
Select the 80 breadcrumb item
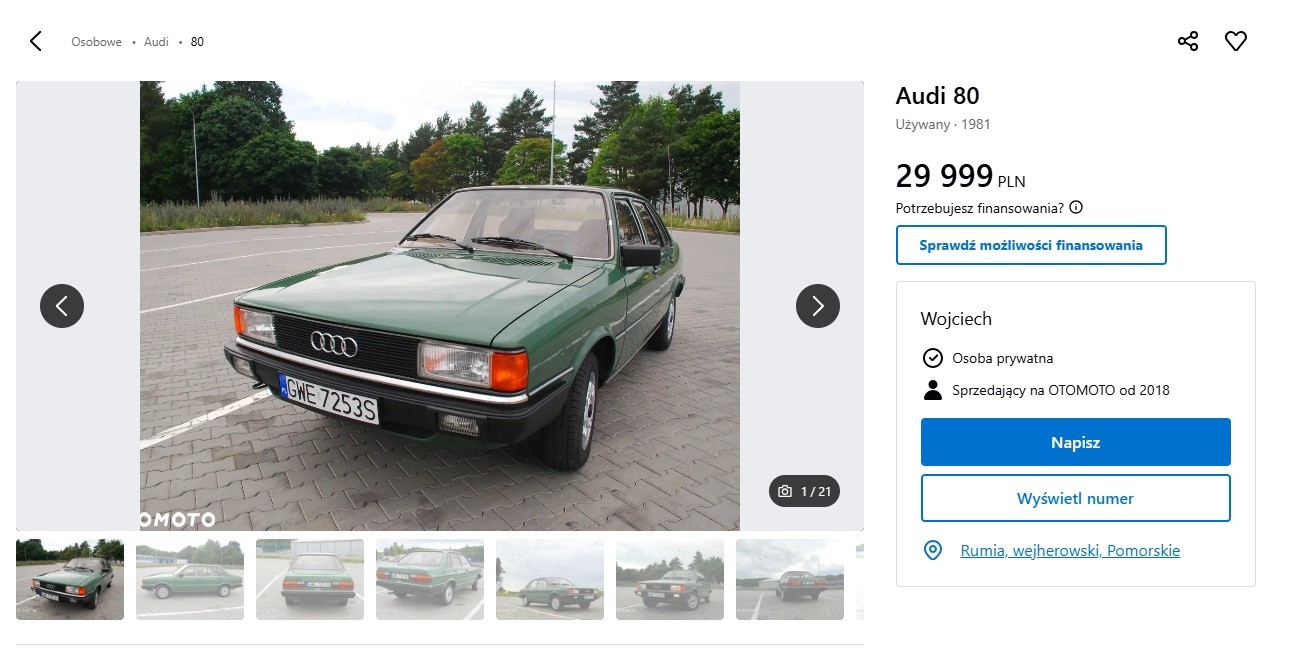coord(196,41)
